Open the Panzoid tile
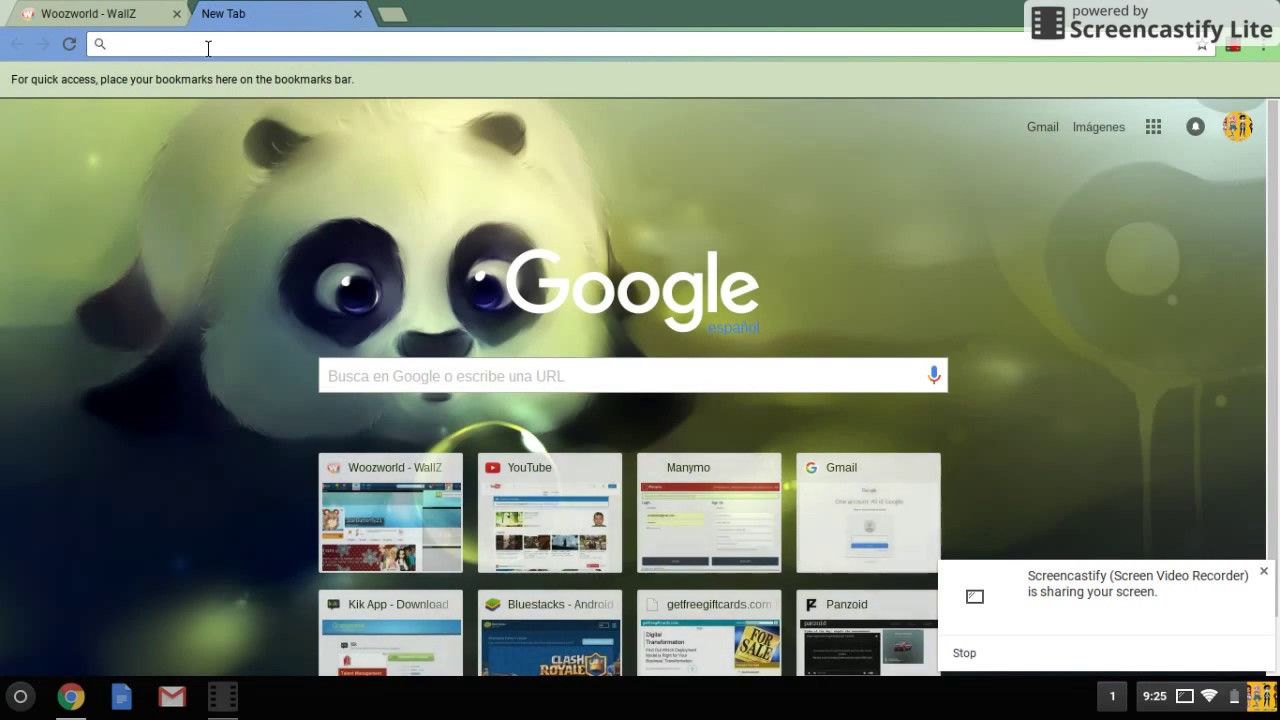The width and height of the screenshot is (1280, 720). [867, 633]
